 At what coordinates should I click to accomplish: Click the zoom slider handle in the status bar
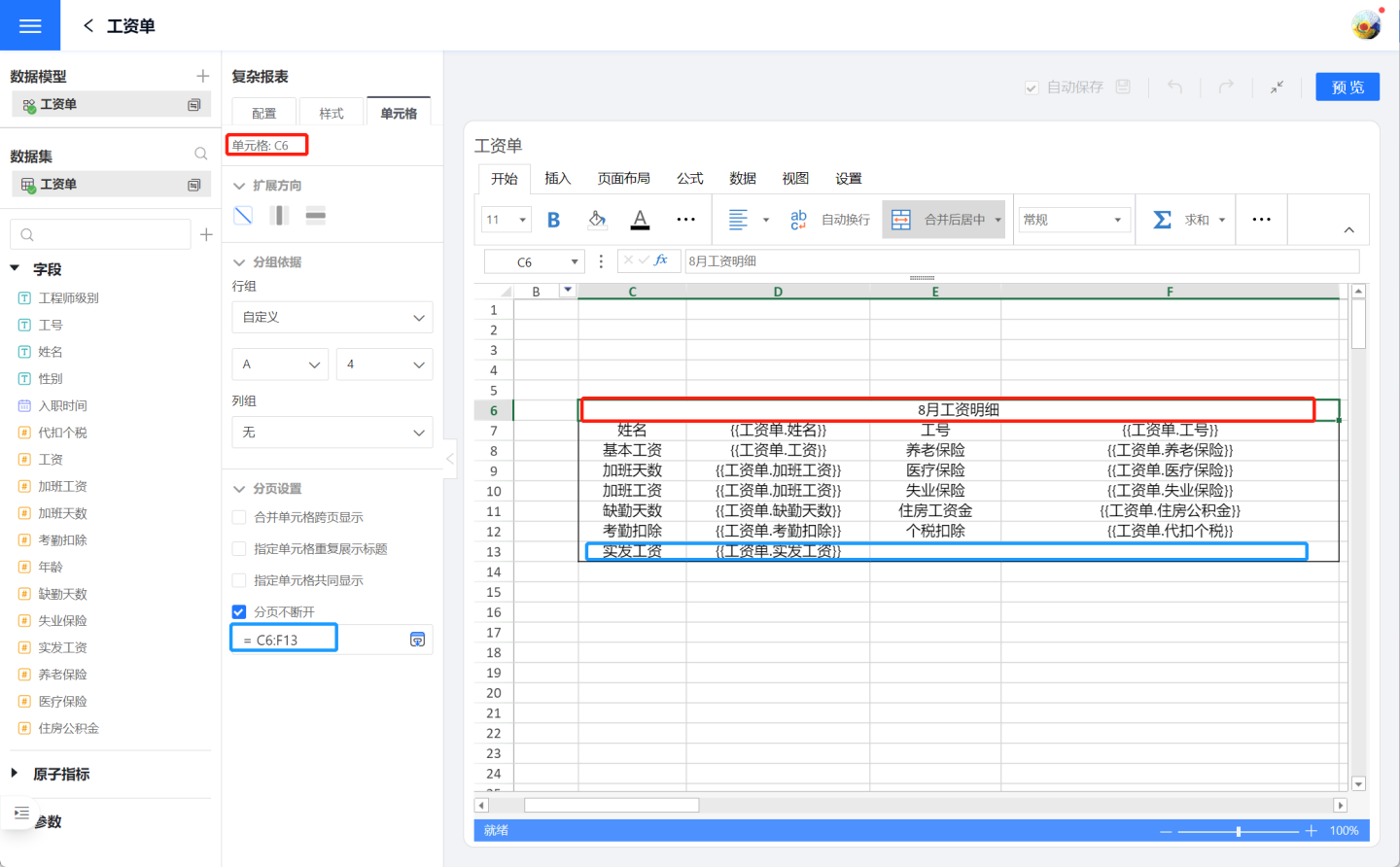click(1238, 831)
